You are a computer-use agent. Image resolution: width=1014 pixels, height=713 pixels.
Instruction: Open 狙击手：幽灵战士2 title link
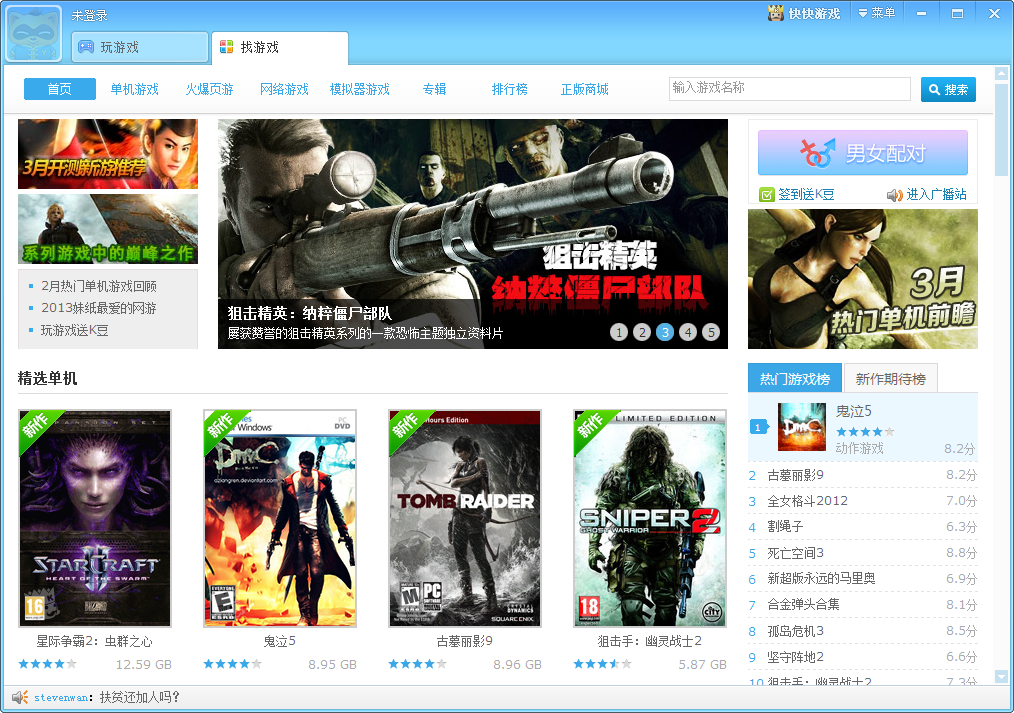(x=650, y=641)
